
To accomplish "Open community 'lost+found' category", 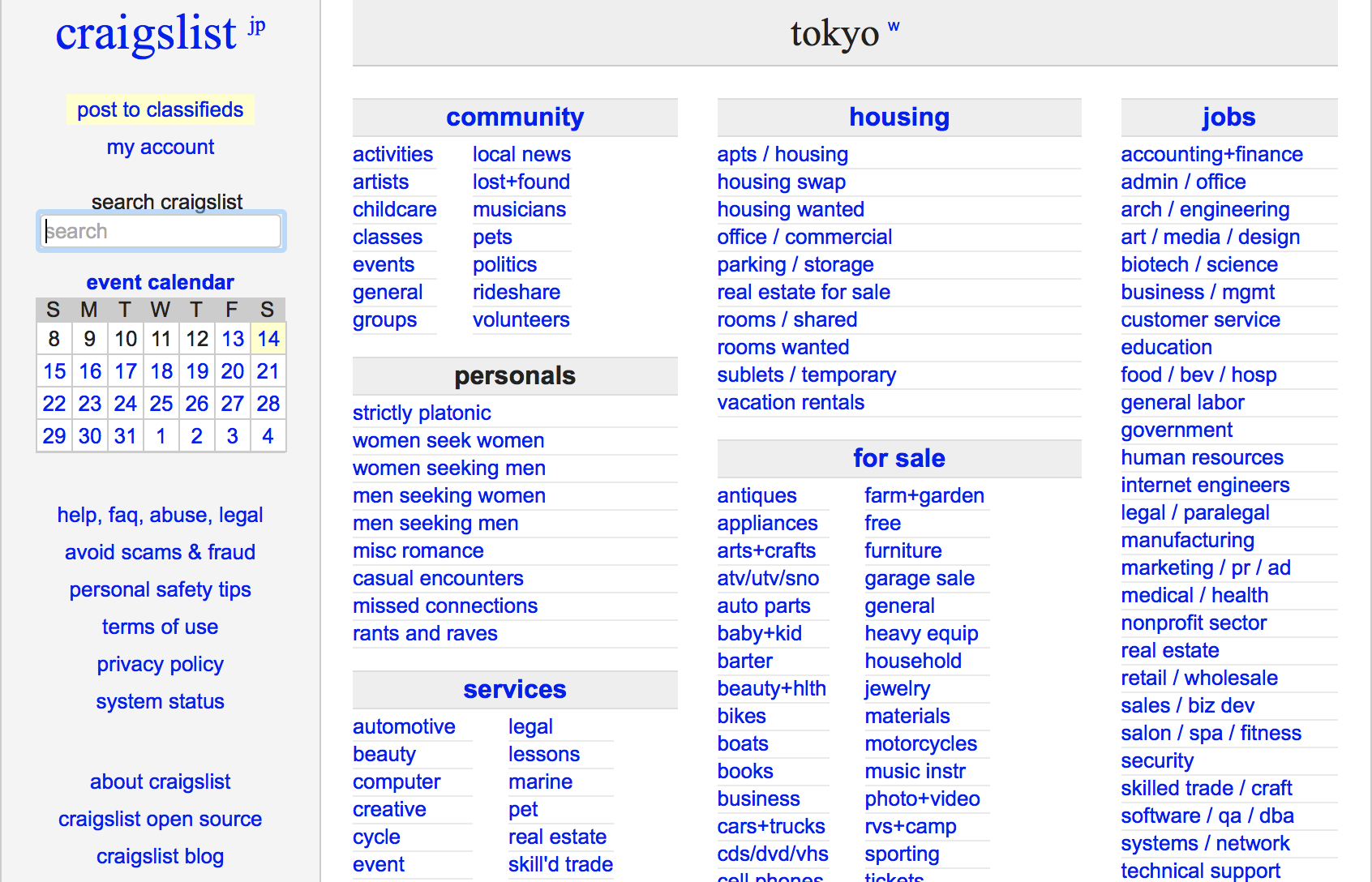I will coord(521,182).
